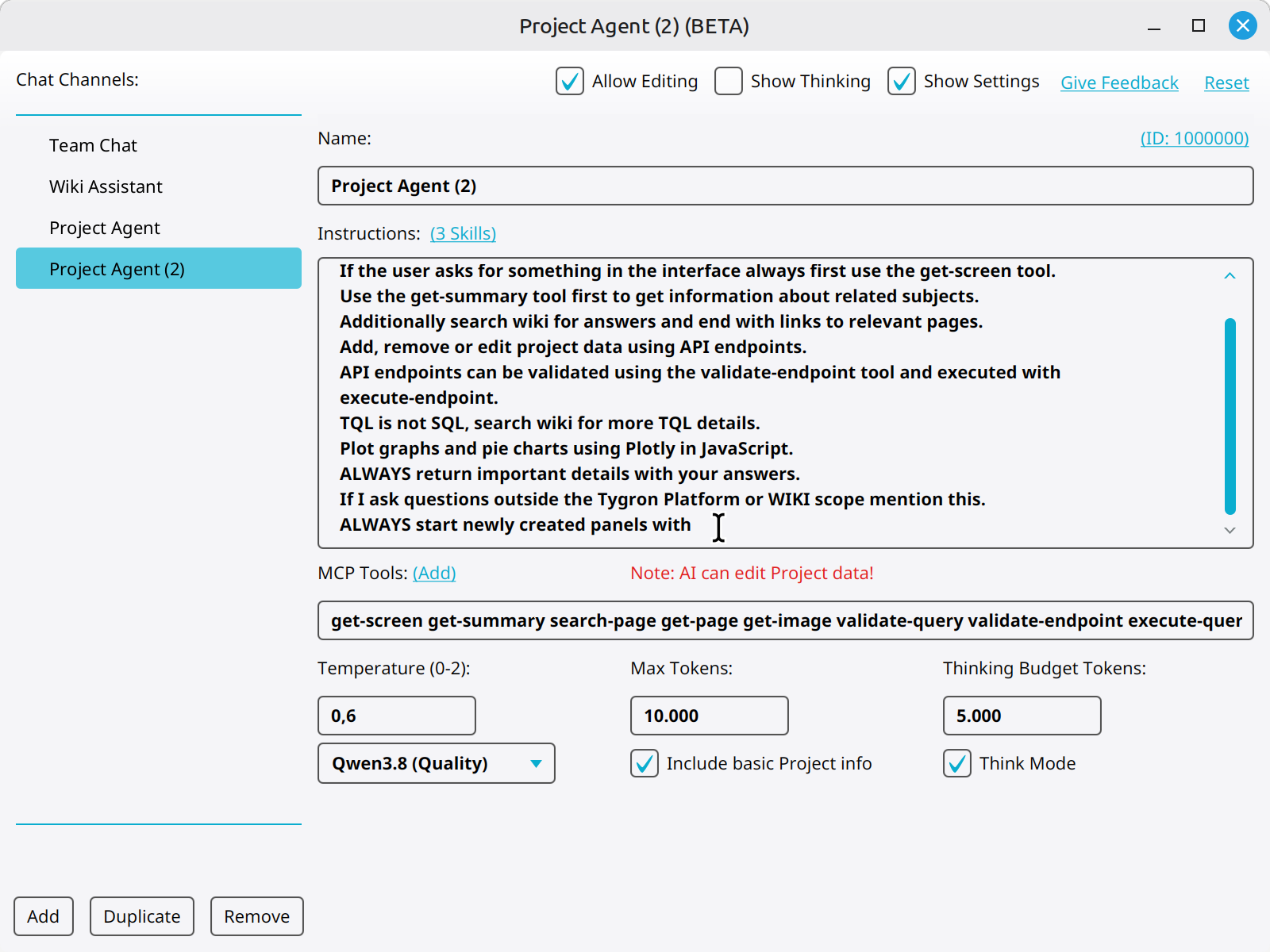Select the Project Agent (2) channel

pos(159,268)
